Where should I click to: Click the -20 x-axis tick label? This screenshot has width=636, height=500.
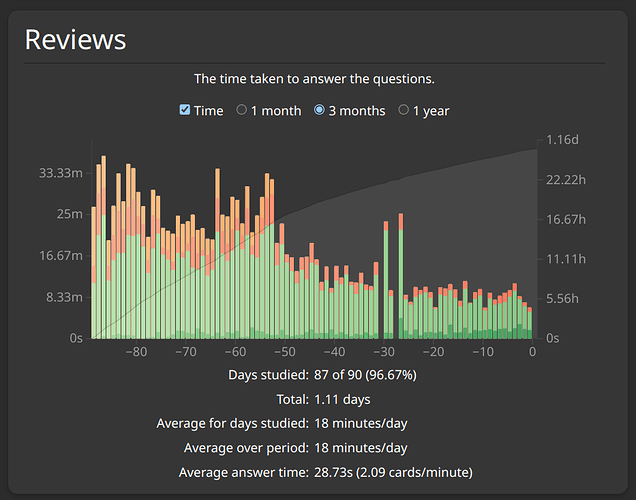tap(433, 352)
